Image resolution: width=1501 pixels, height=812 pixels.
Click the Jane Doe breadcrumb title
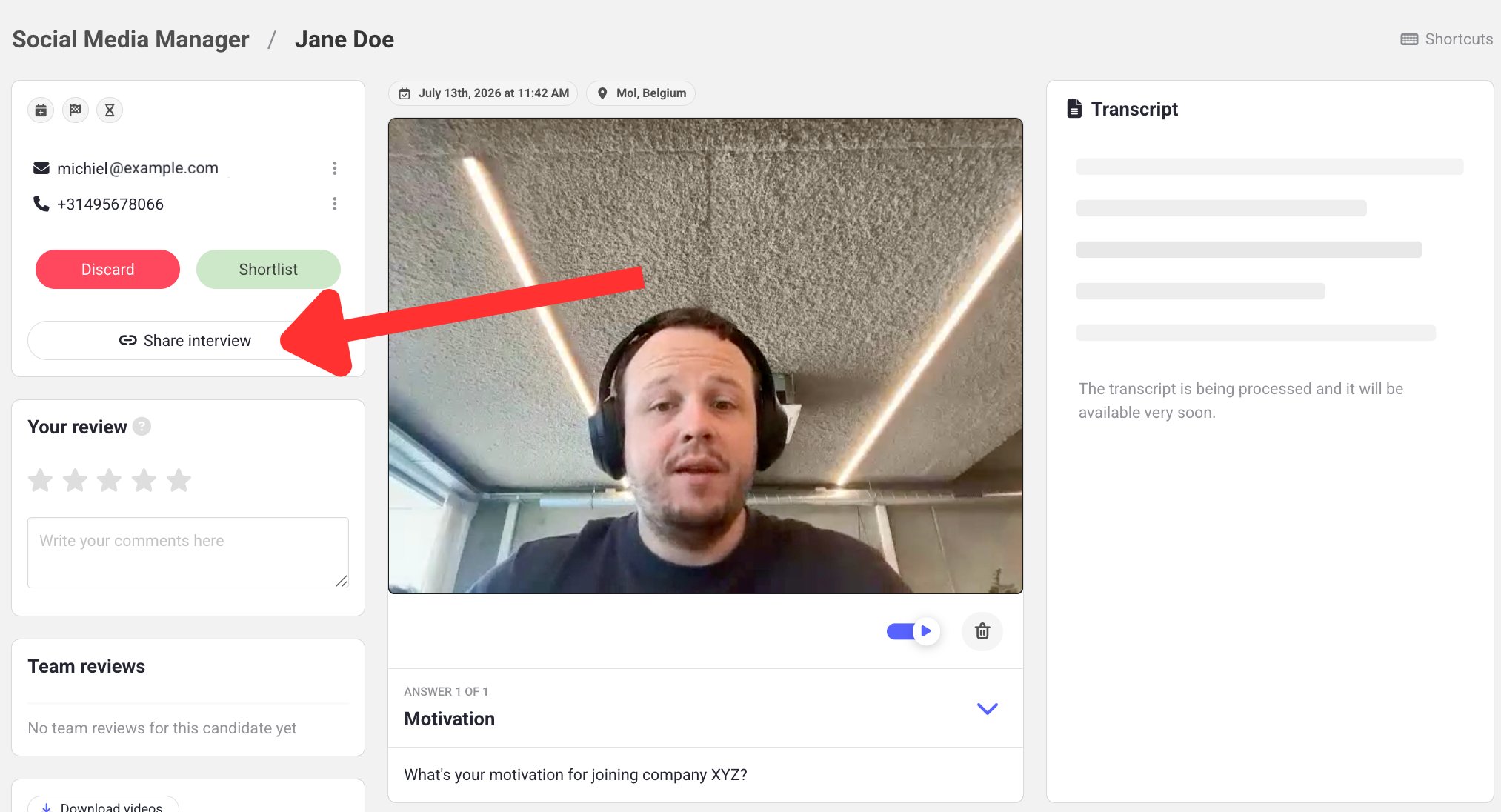[x=345, y=39]
